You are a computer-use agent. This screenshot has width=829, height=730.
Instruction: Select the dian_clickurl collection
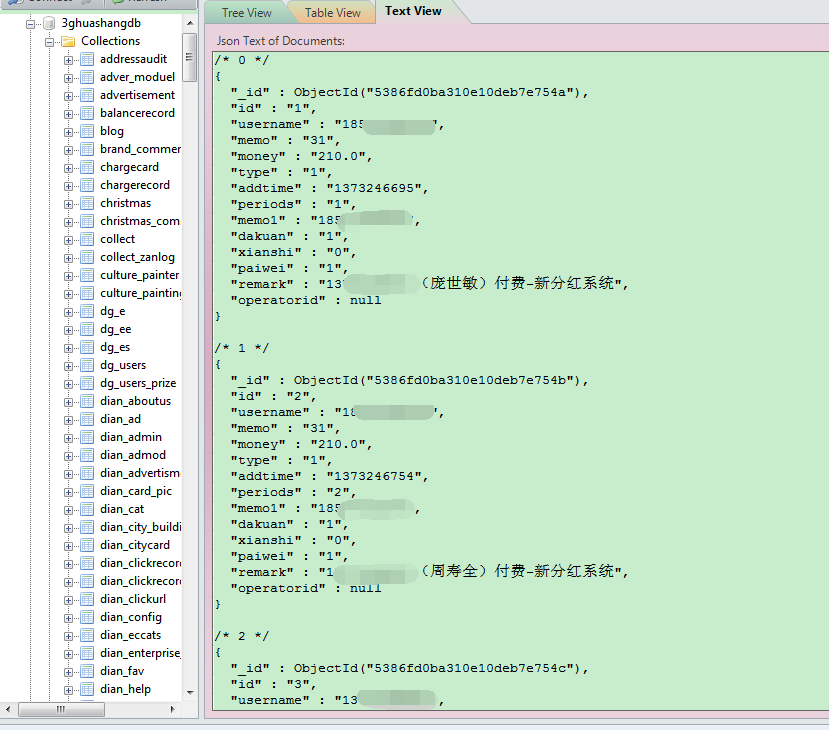point(133,599)
